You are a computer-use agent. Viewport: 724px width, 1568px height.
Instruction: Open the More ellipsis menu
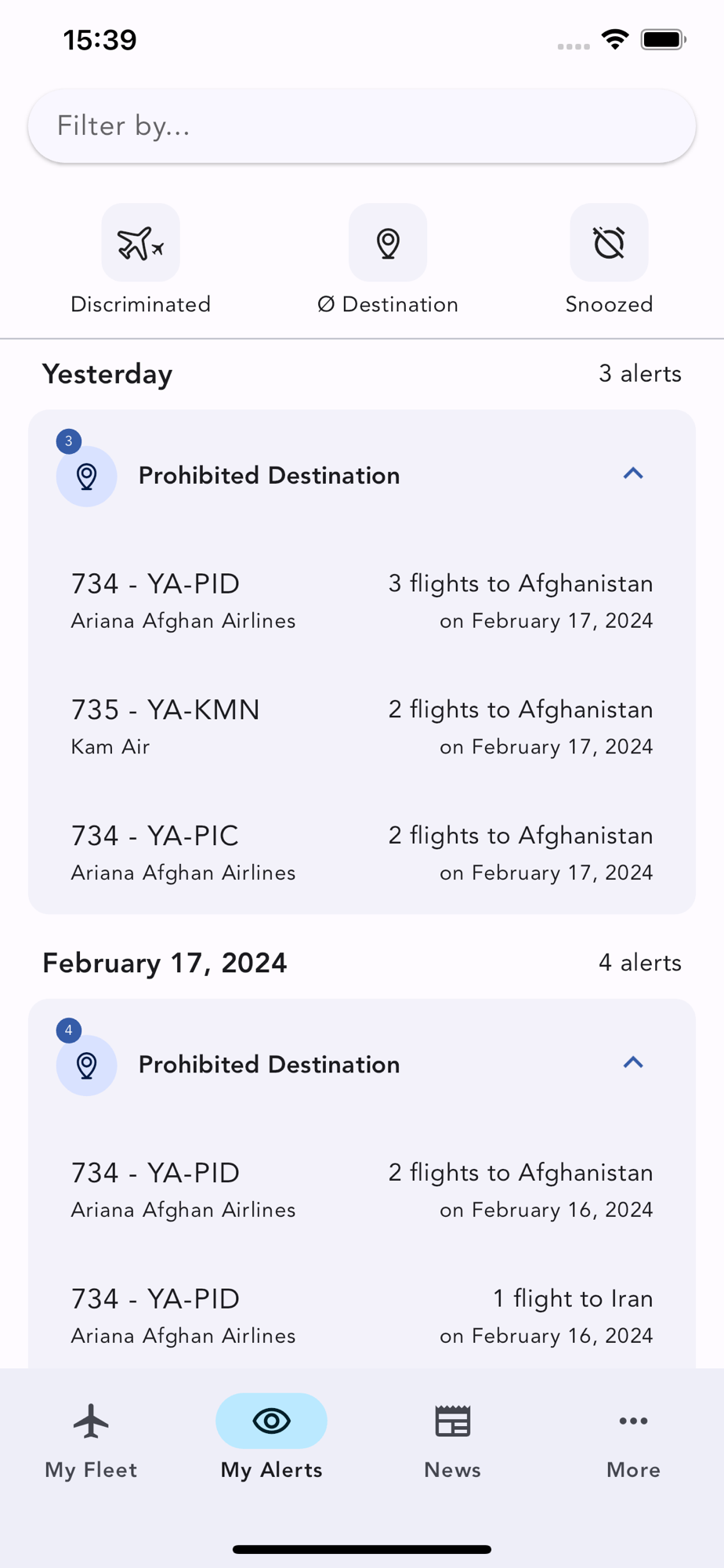pyautogui.click(x=633, y=1421)
